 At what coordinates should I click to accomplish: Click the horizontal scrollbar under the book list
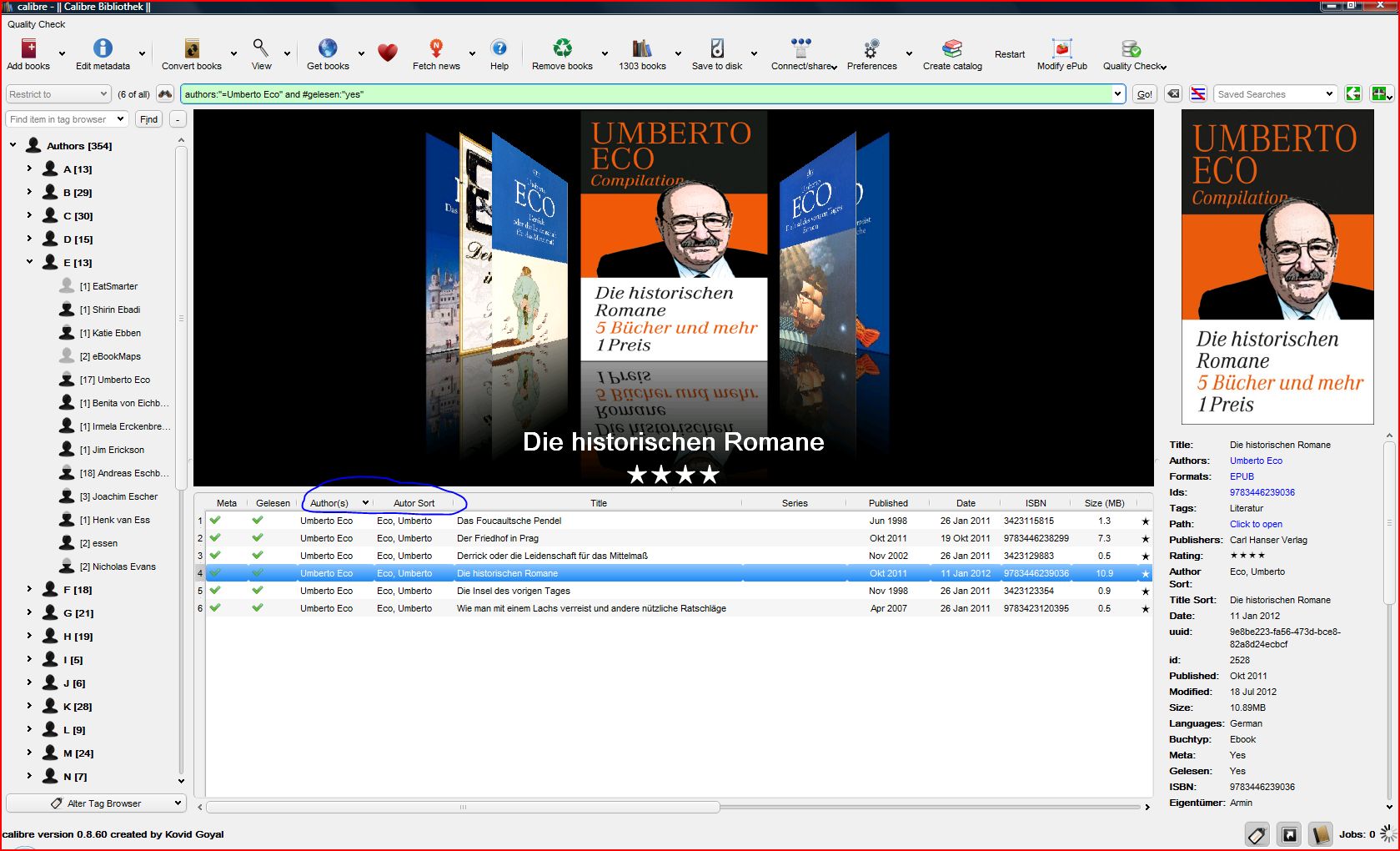(x=463, y=807)
